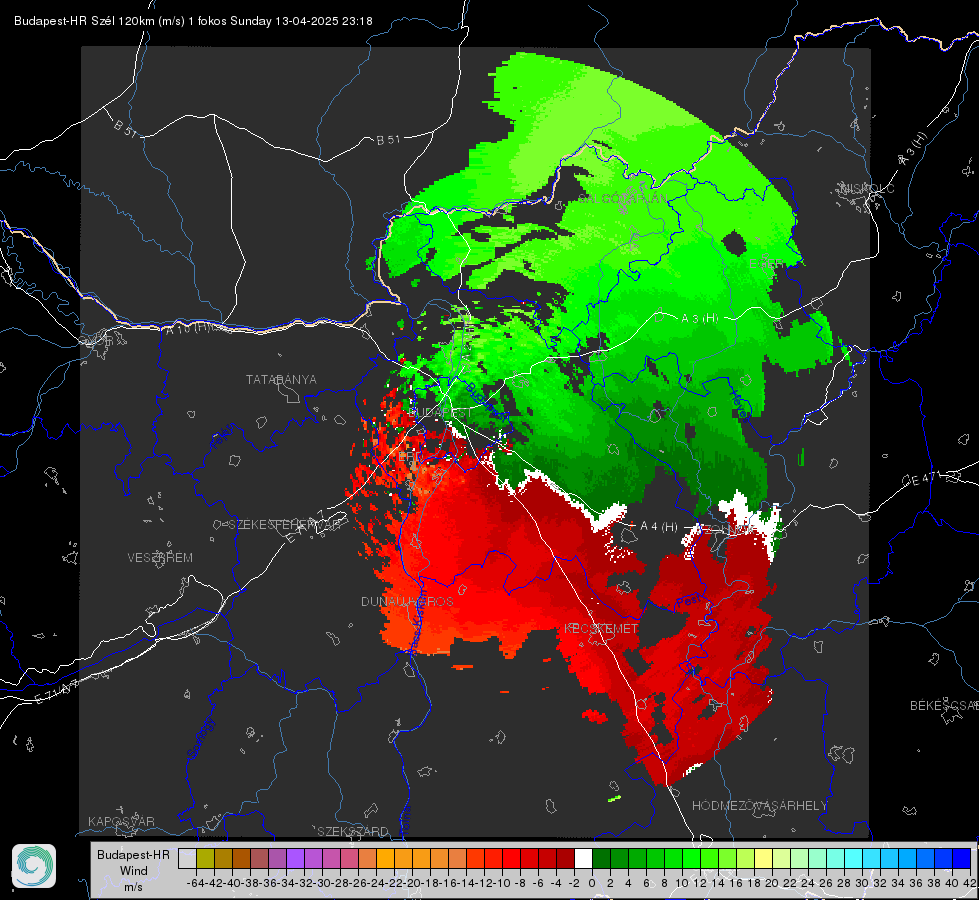Click the radar title text with date 13-04-2025
979x900 pixels.
click(194, 21)
